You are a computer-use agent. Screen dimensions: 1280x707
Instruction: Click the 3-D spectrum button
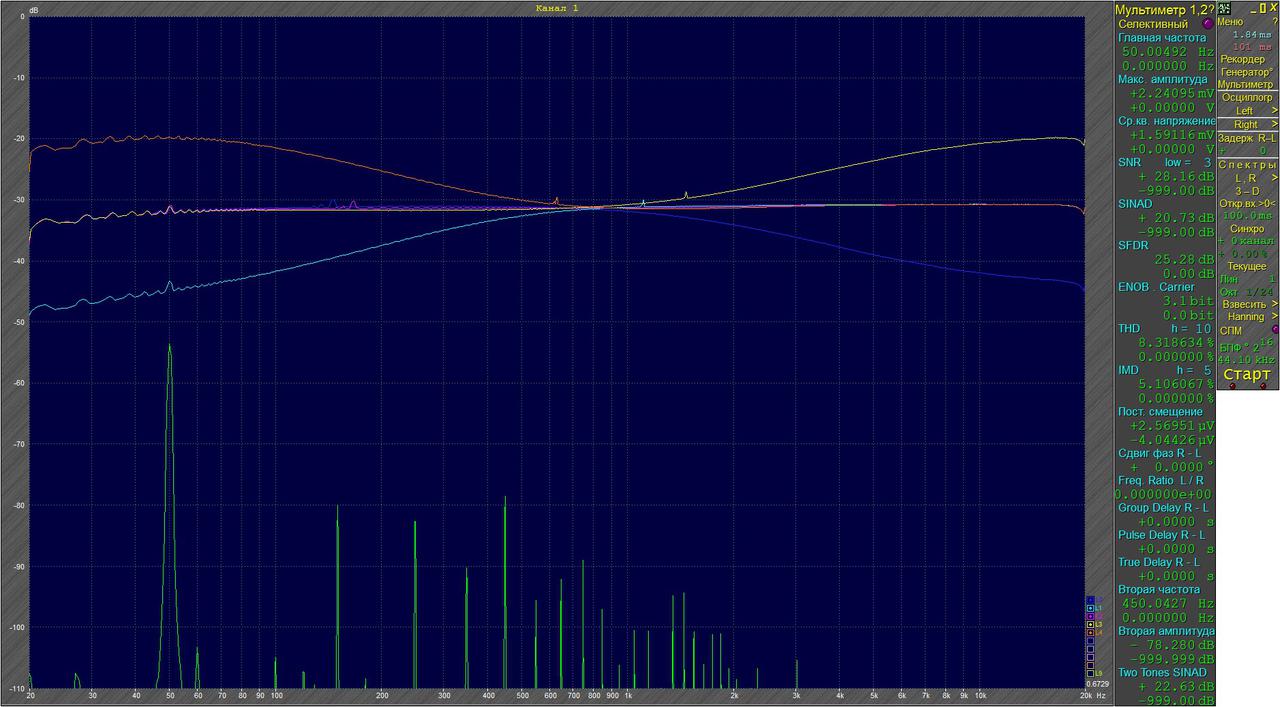coord(1246,190)
